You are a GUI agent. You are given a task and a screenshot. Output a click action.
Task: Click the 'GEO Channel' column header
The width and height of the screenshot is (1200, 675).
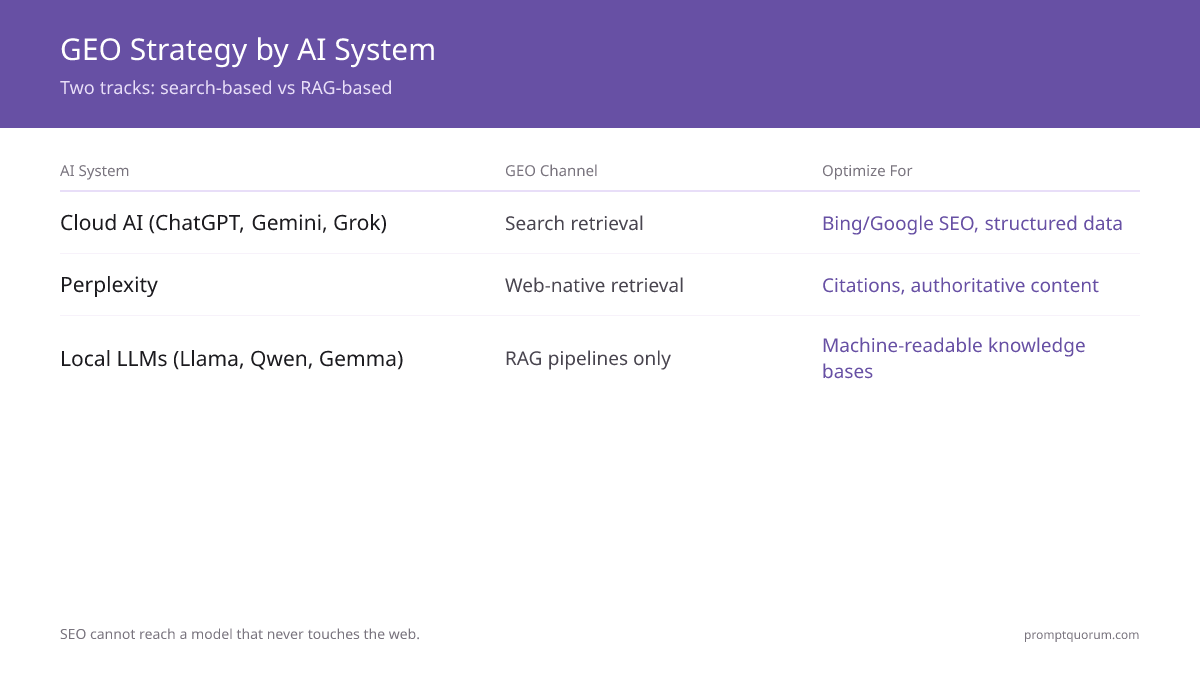[x=551, y=171]
